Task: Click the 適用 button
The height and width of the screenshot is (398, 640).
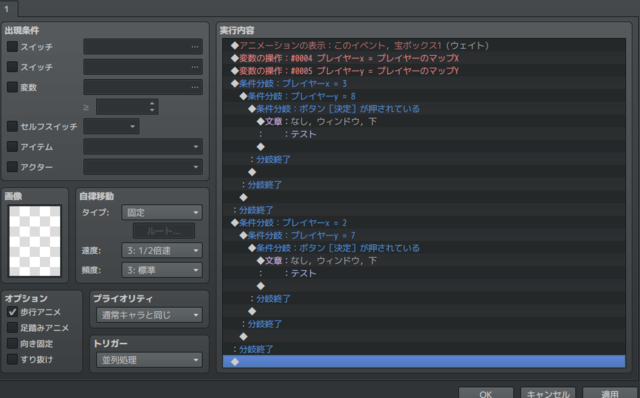Action: pos(610,394)
